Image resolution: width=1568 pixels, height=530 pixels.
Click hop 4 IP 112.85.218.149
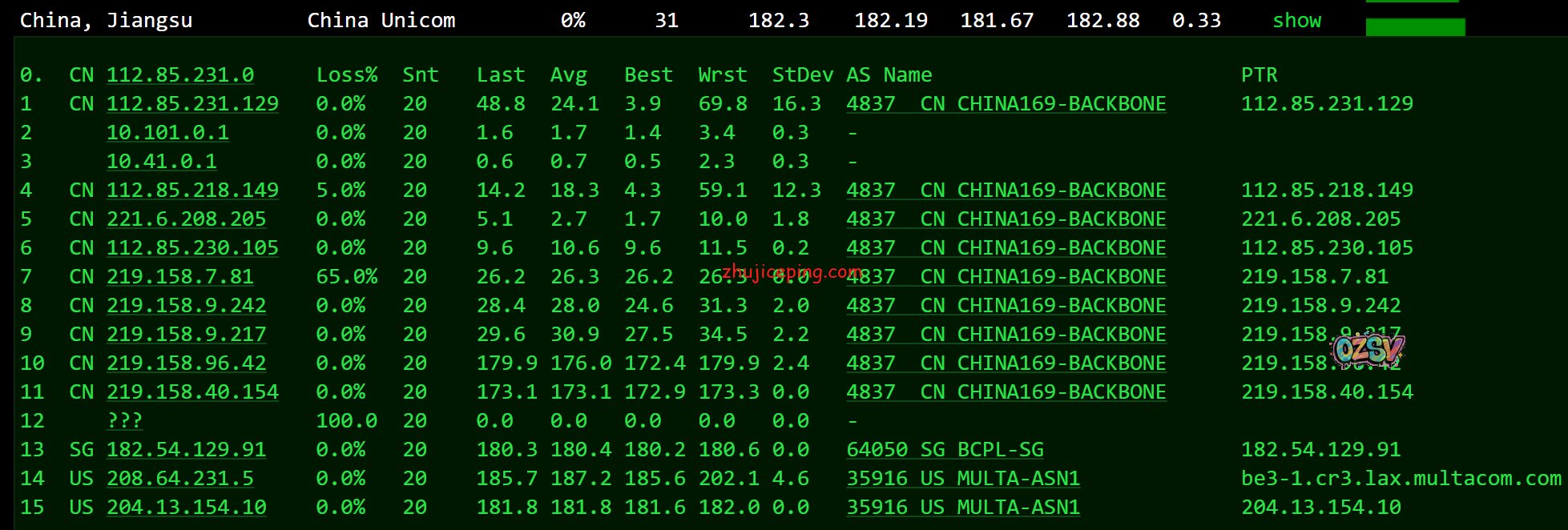(192, 191)
